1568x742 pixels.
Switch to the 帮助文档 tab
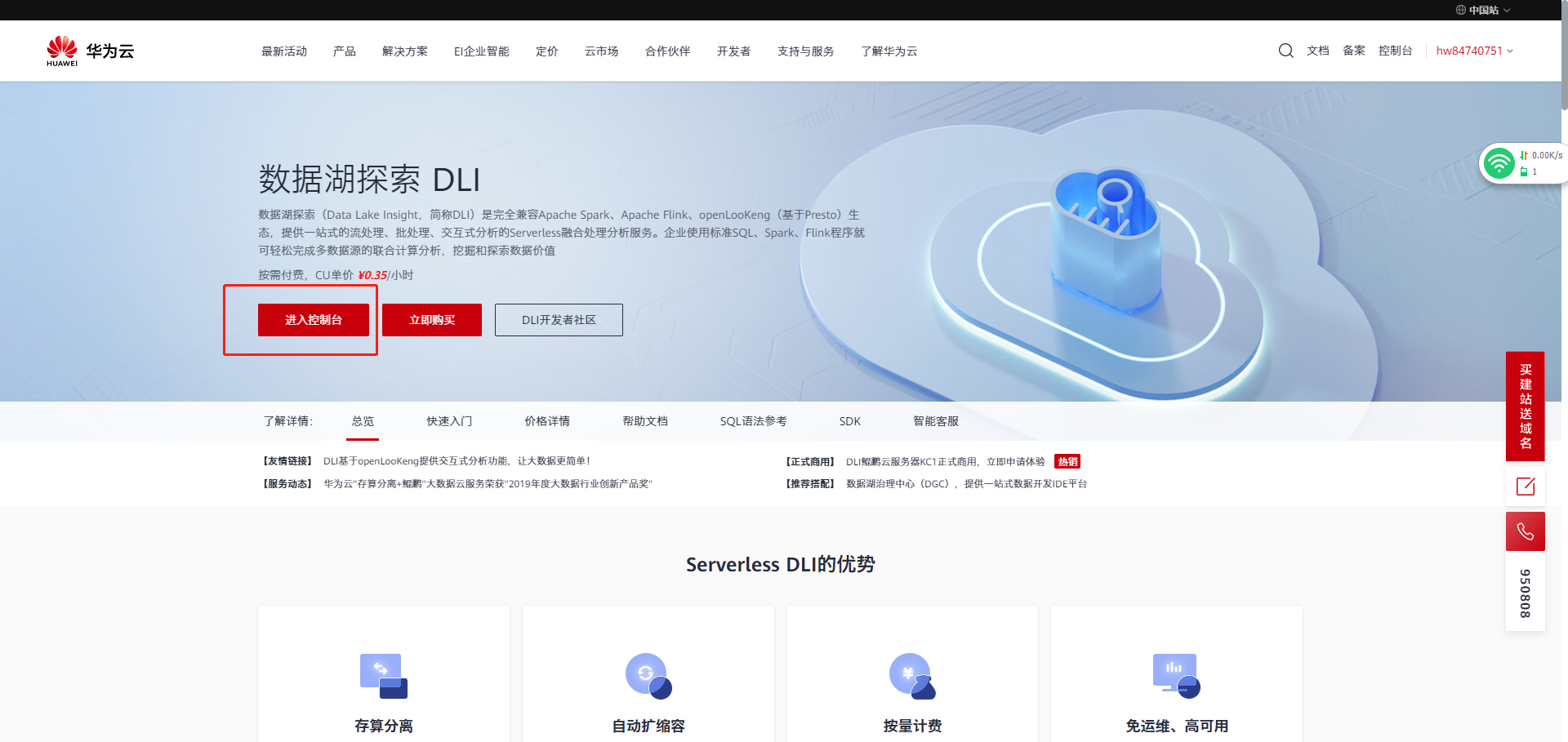pos(645,421)
